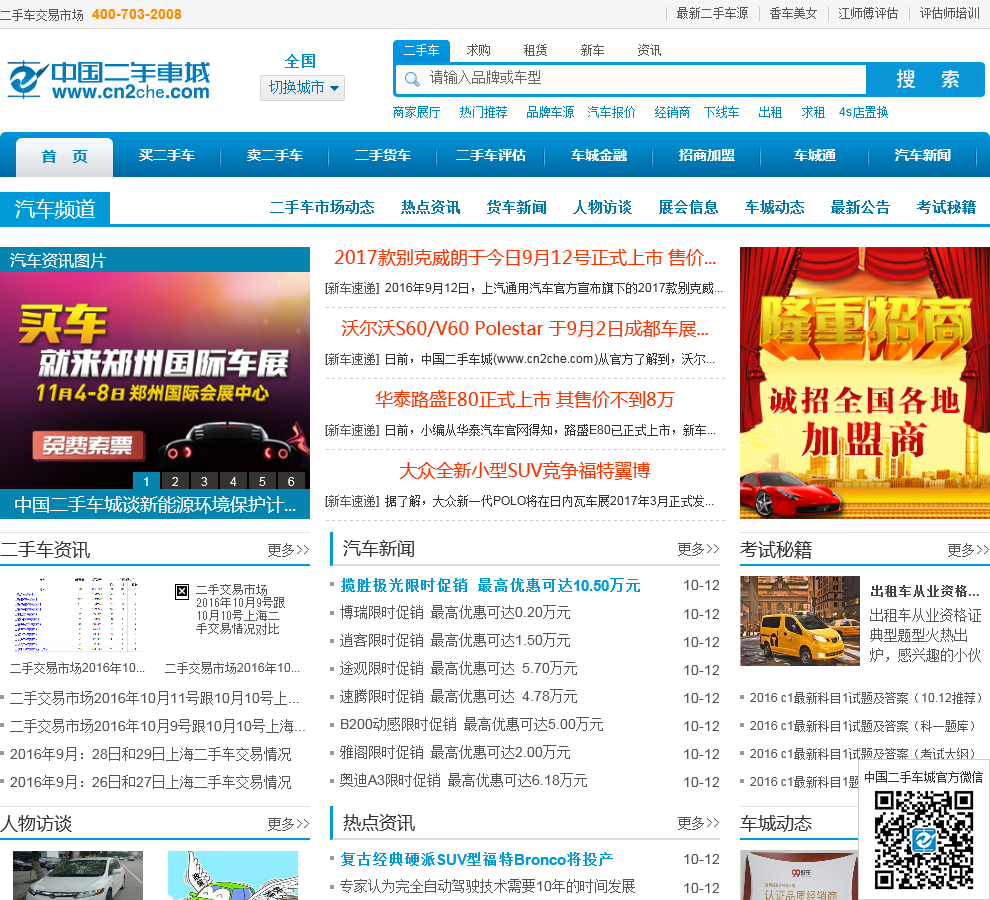The width and height of the screenshot is (990, 900).
Task: Open 热点资讯 channel link
Action: 431,207
